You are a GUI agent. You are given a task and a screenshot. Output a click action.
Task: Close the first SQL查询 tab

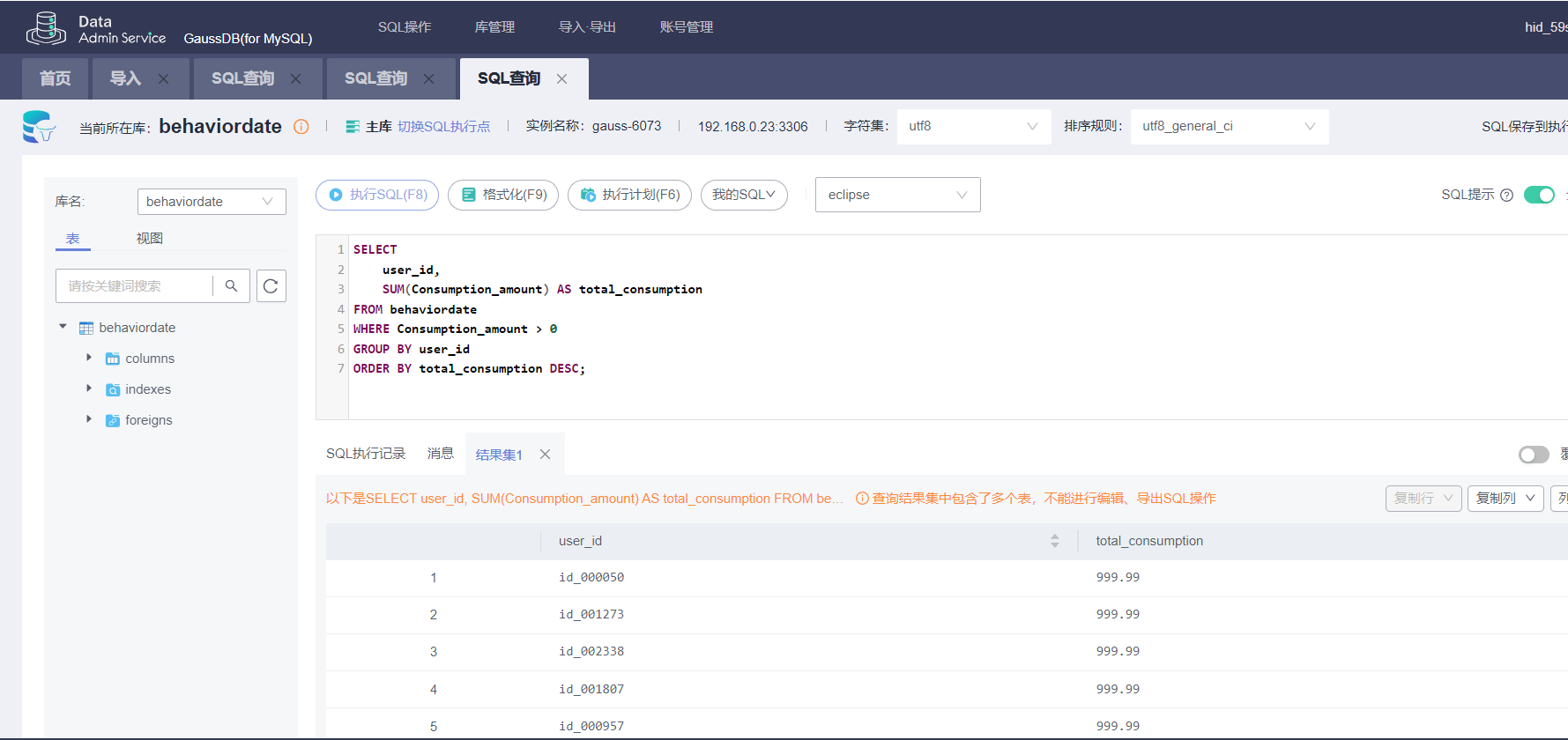[296, 78]
